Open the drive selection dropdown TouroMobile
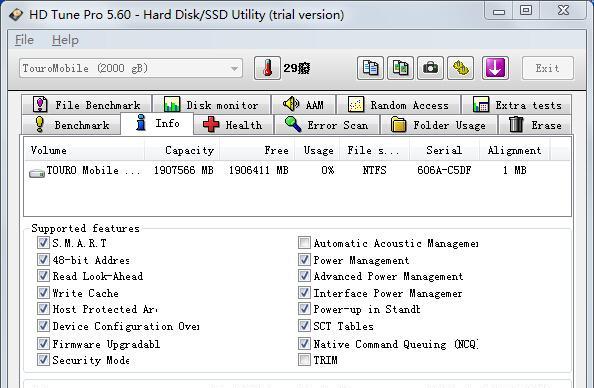The width and height of the screenshot is (594, 388). [x=131, y=69]
